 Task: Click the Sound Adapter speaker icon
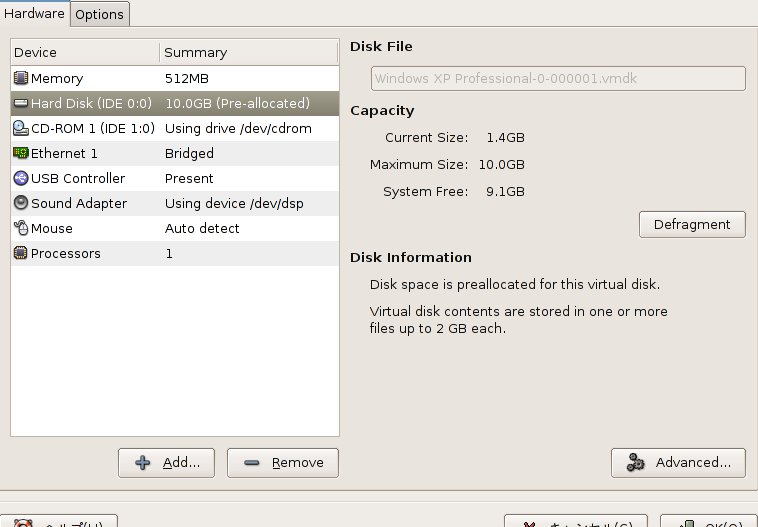coord(21,203)
